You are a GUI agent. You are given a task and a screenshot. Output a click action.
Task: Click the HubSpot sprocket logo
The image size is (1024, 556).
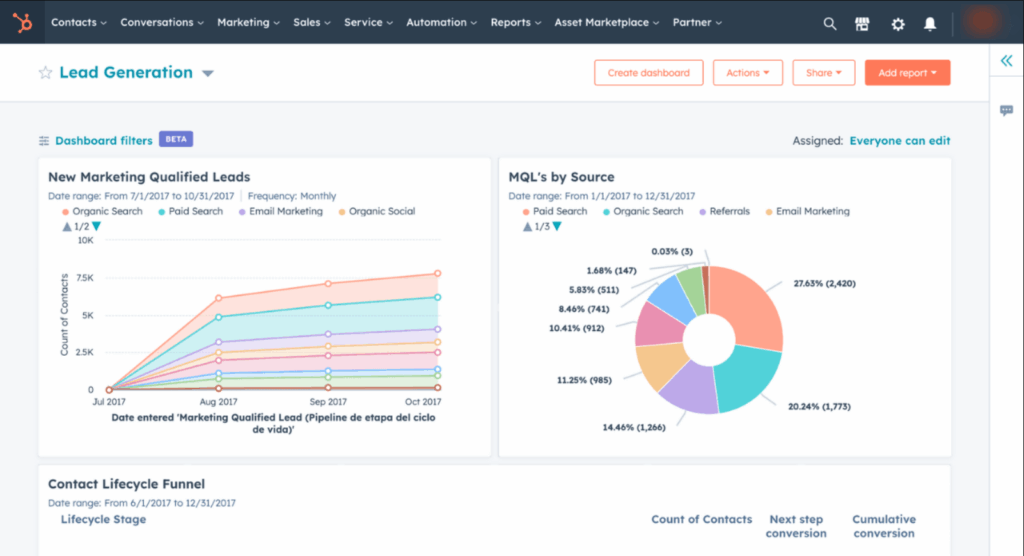pos(21,22)
